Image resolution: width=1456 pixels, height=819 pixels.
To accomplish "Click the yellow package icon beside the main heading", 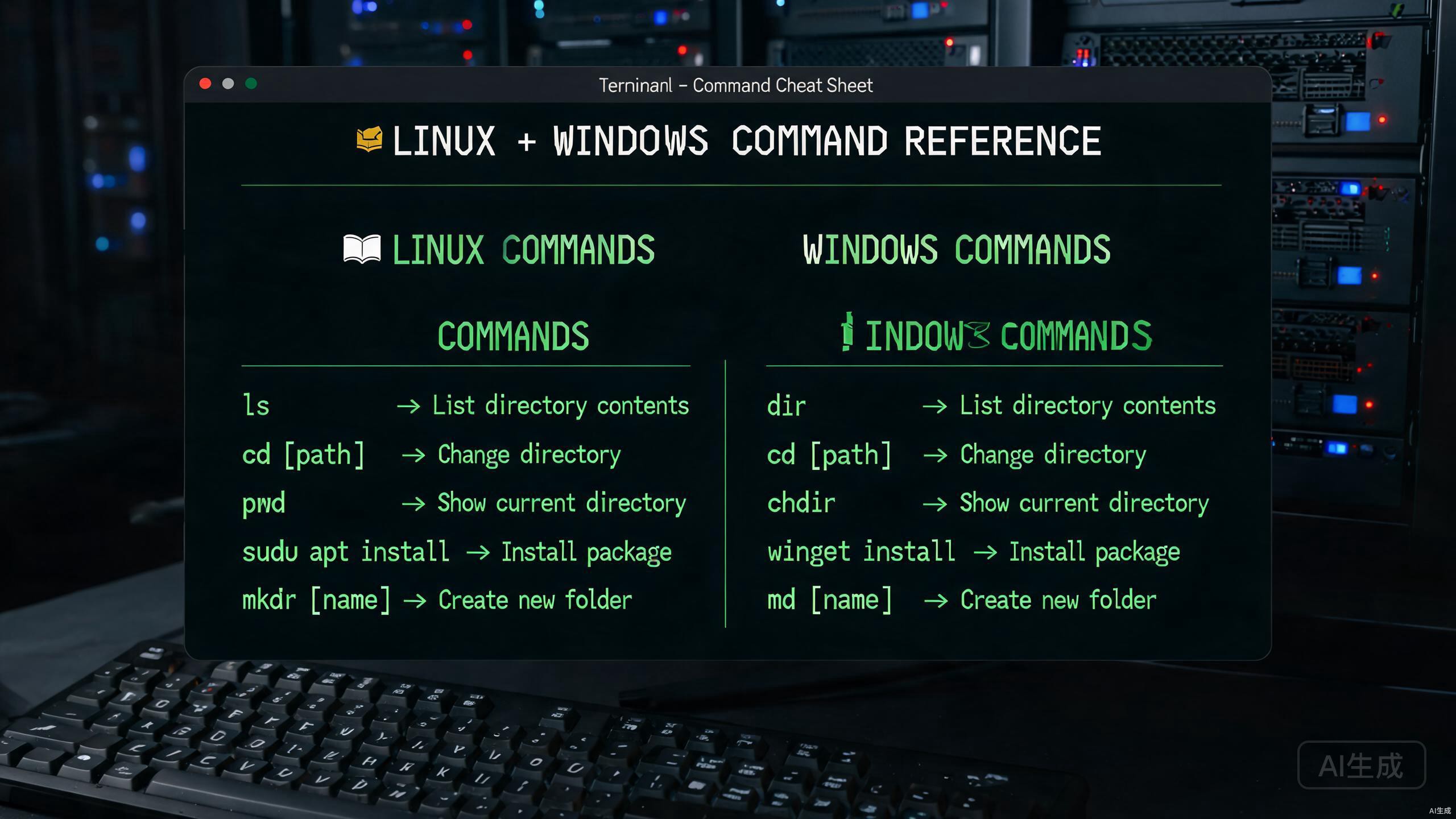I will 369,139.
